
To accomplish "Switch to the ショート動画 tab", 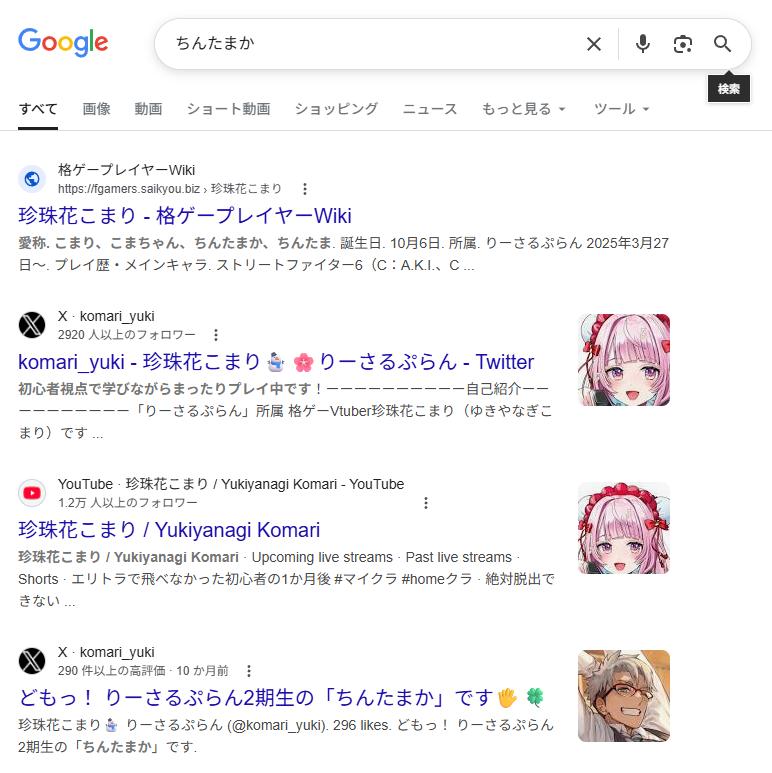I will [x=228, y=109].
